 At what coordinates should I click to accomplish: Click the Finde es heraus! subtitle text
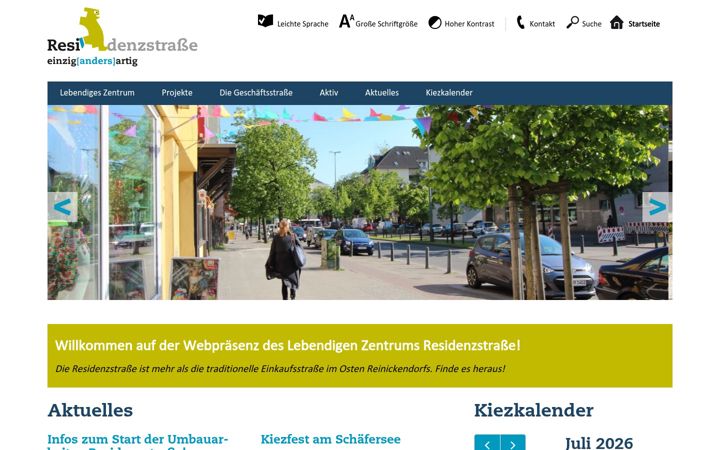[x=470, y=369]
